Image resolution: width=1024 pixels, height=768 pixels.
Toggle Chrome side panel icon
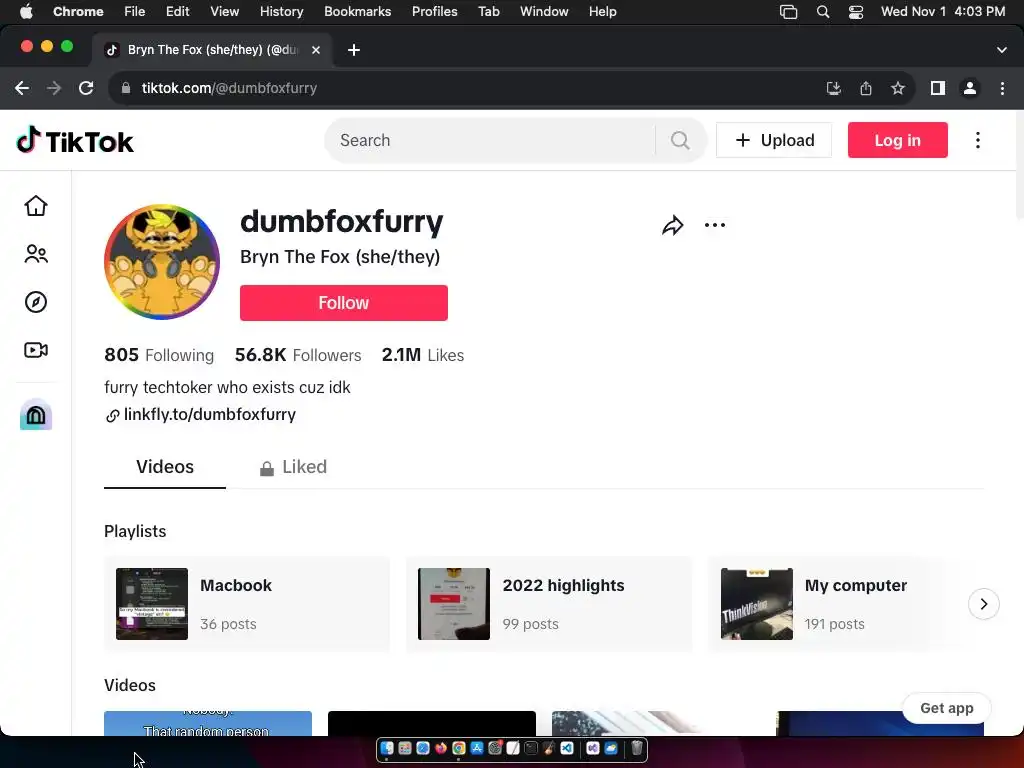[x=938, y=88]
